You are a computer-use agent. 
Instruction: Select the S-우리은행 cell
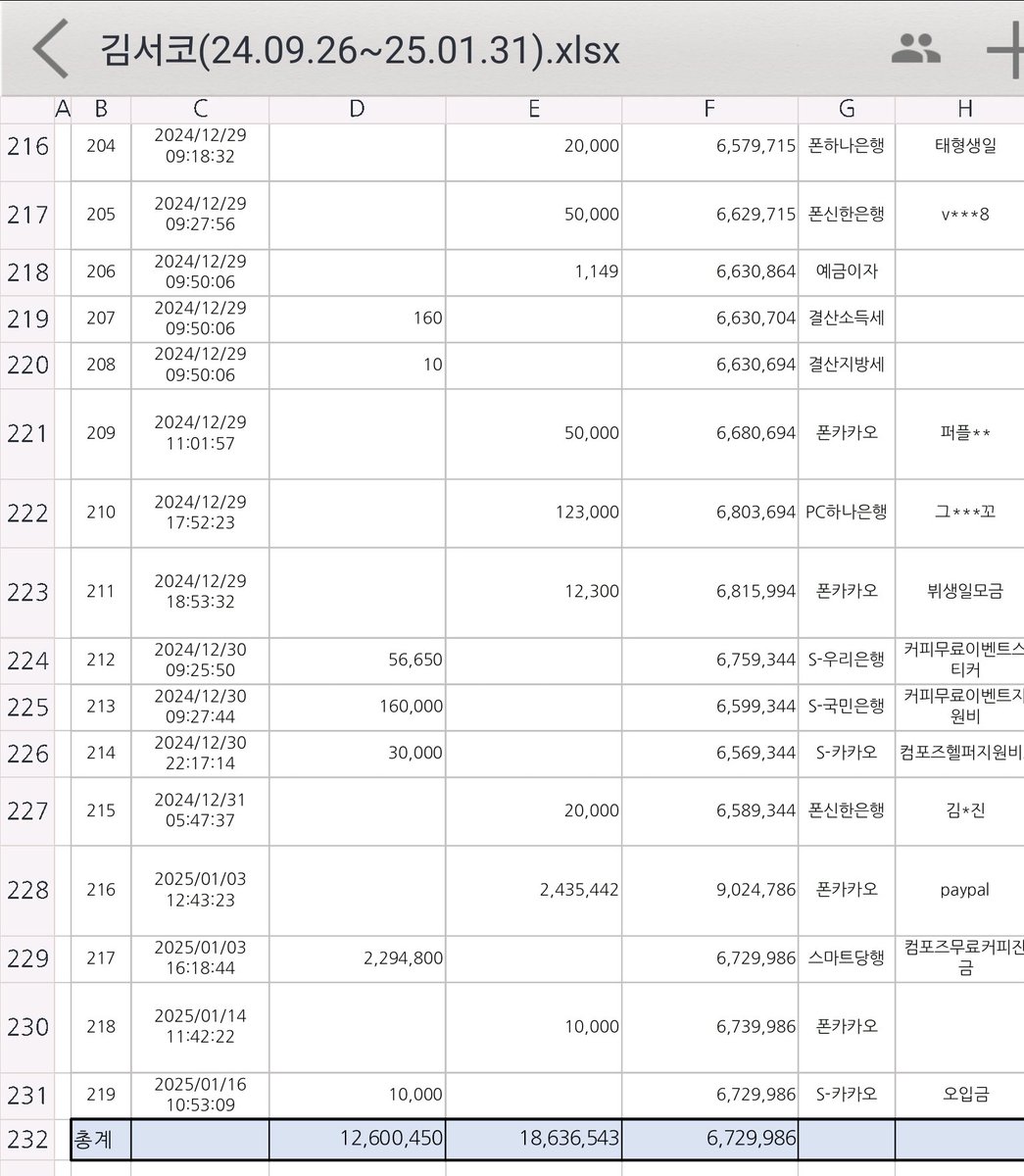click(847, 661)
